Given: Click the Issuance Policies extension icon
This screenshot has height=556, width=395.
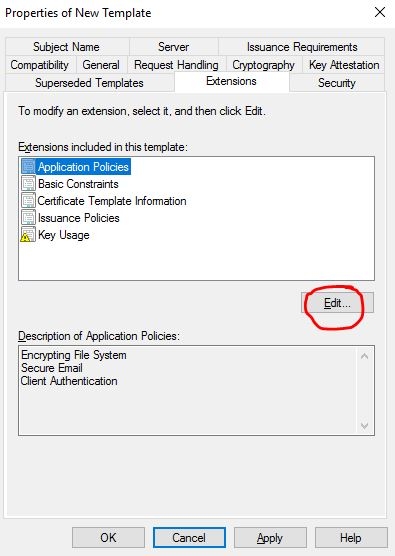Looking at the screenshot, I should [x=28, y=218].
